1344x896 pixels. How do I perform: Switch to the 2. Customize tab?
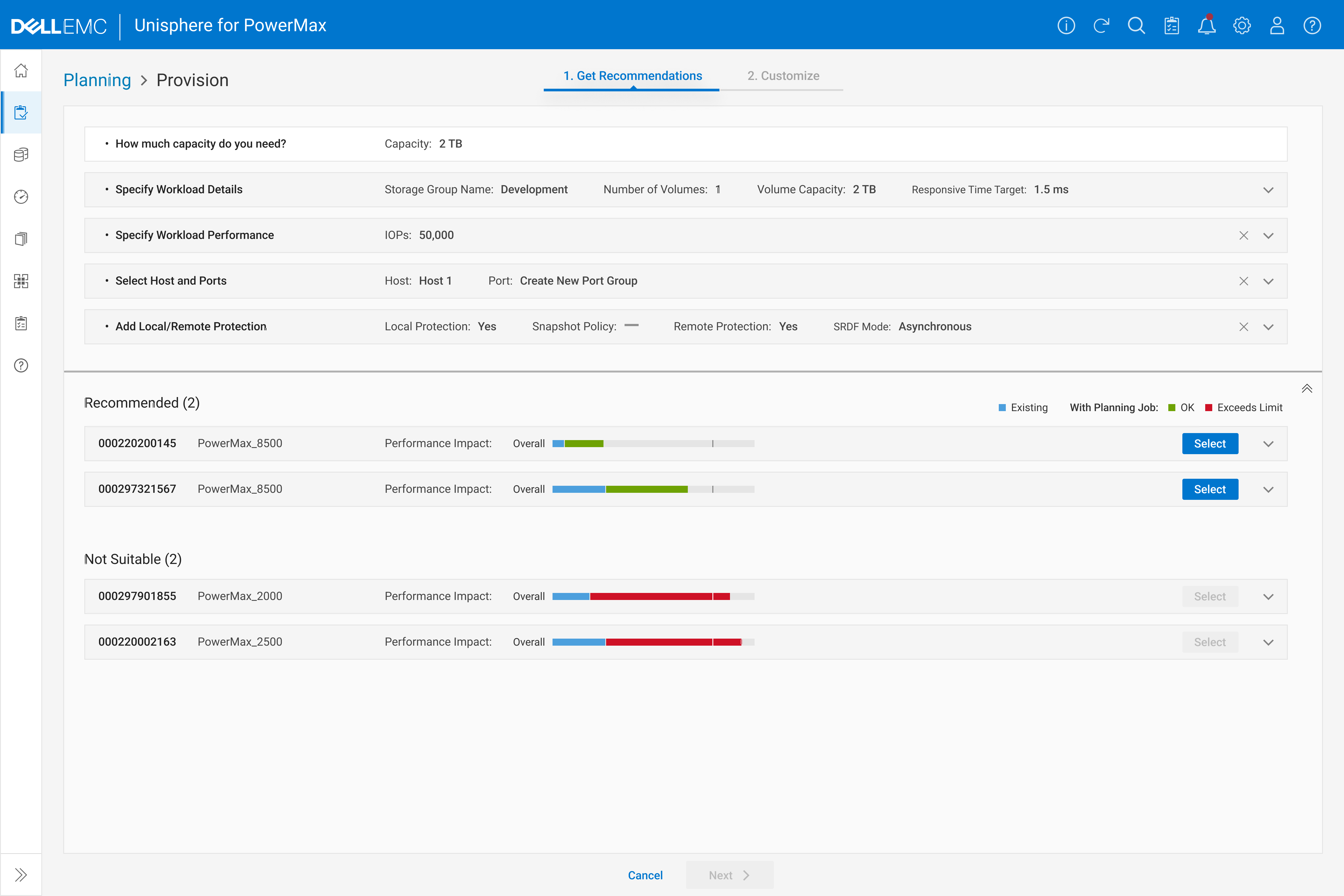(x=783, y=76)
